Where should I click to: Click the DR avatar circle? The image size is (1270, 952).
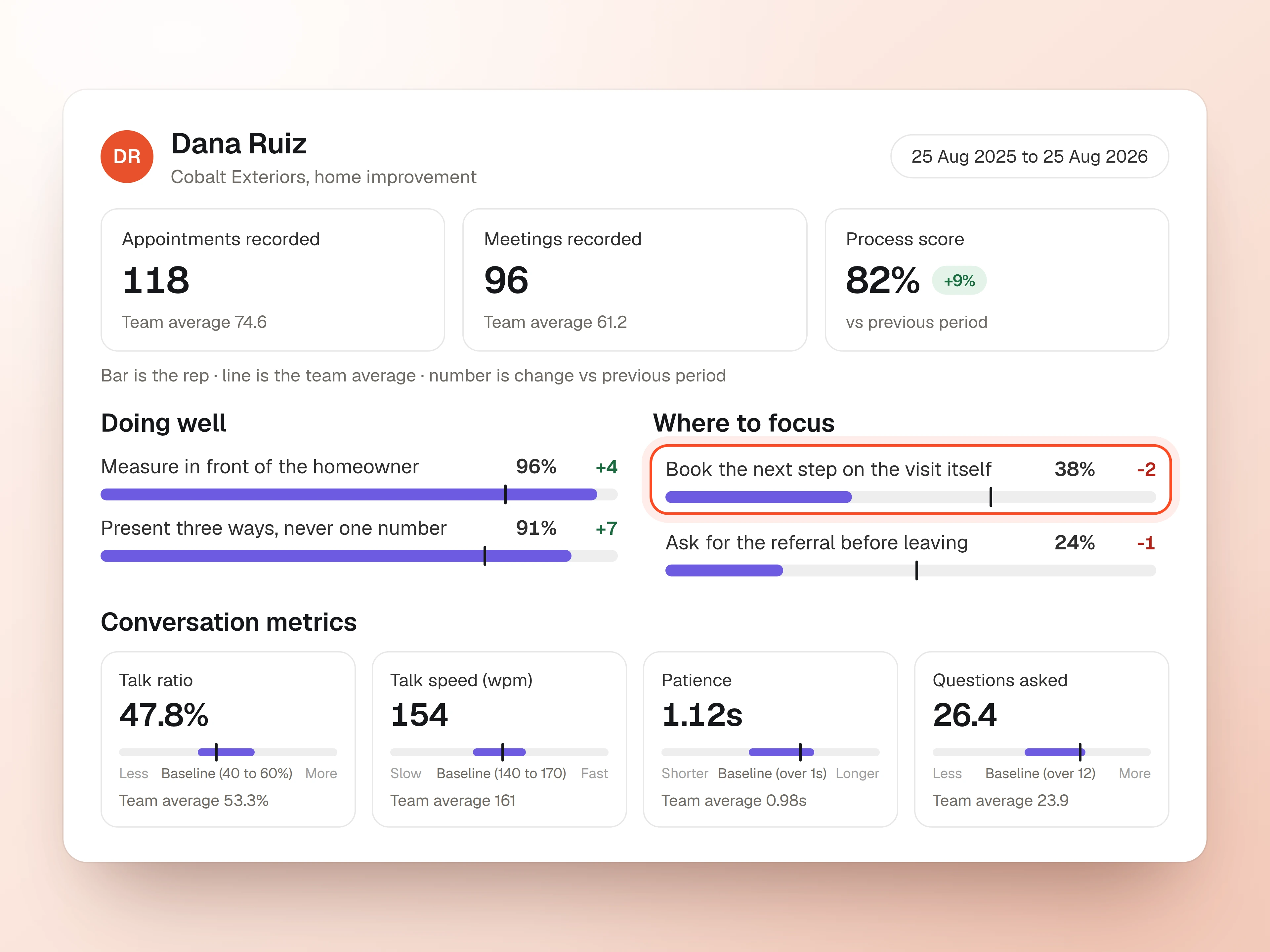[x=127, y=157]
